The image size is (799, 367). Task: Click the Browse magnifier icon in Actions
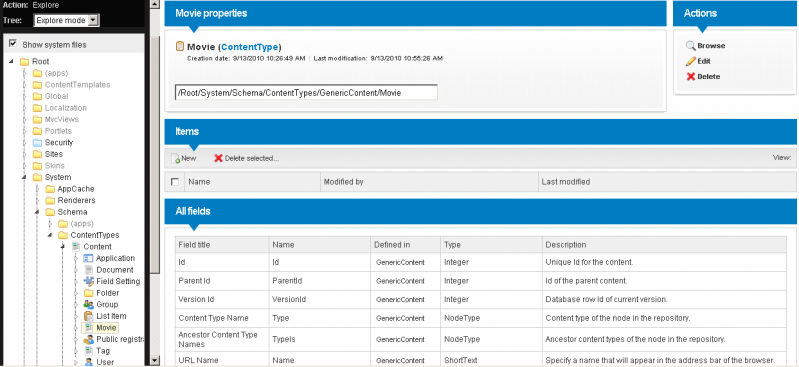690,46
